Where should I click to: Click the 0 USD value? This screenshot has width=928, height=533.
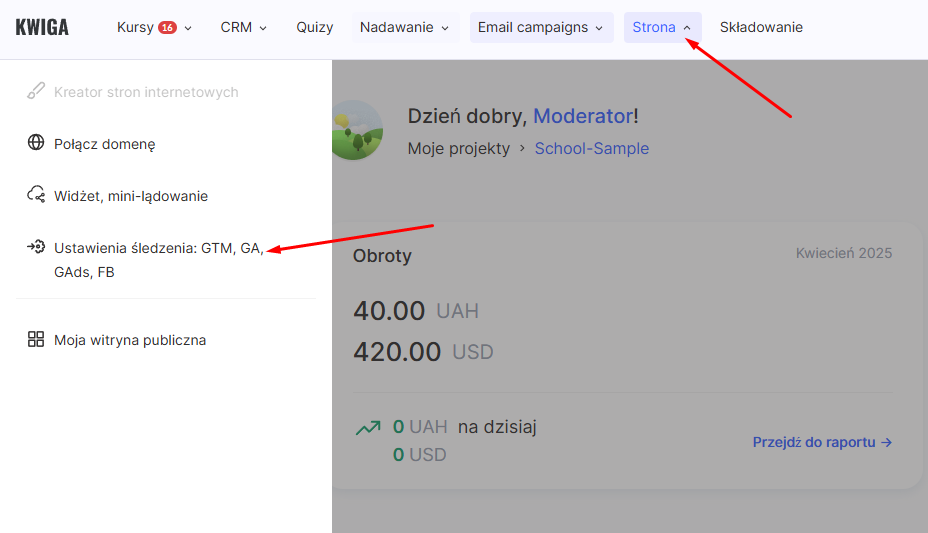420,455
